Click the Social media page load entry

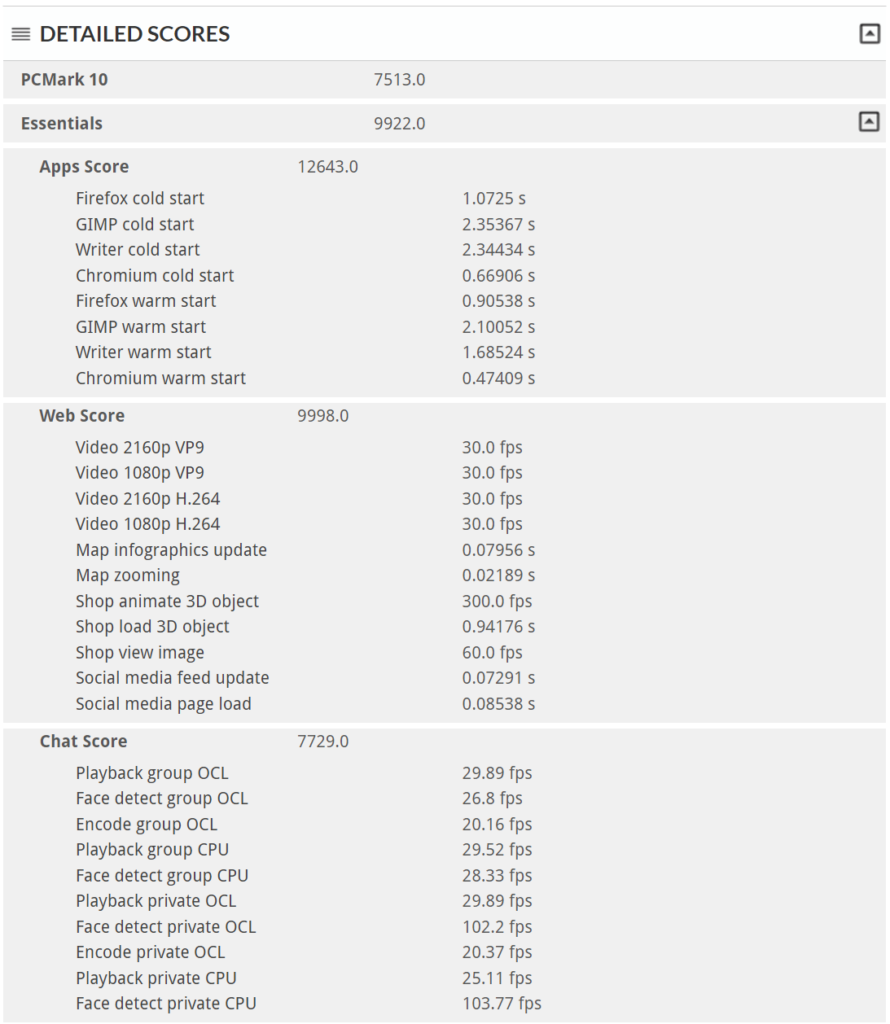pyautogui.click(x=163, y=704)
